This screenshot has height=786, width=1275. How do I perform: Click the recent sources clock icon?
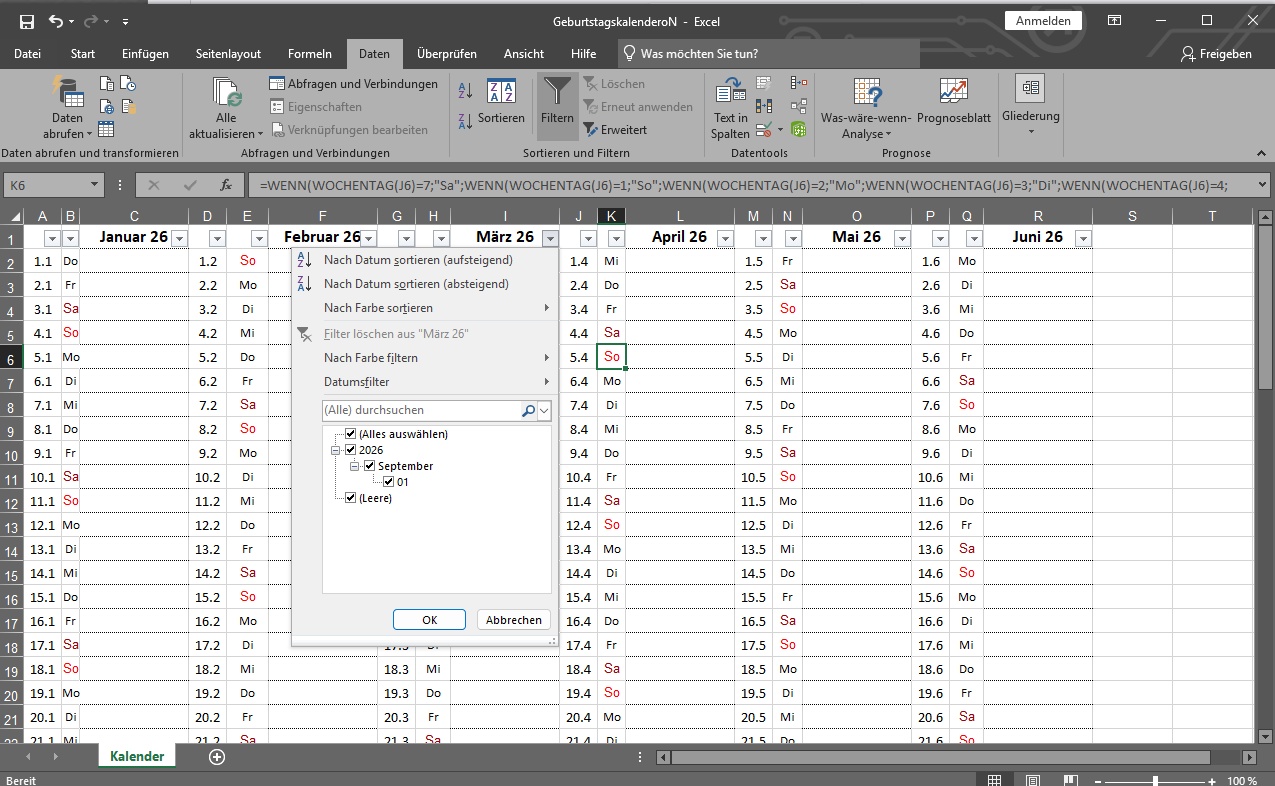[128, 85]
